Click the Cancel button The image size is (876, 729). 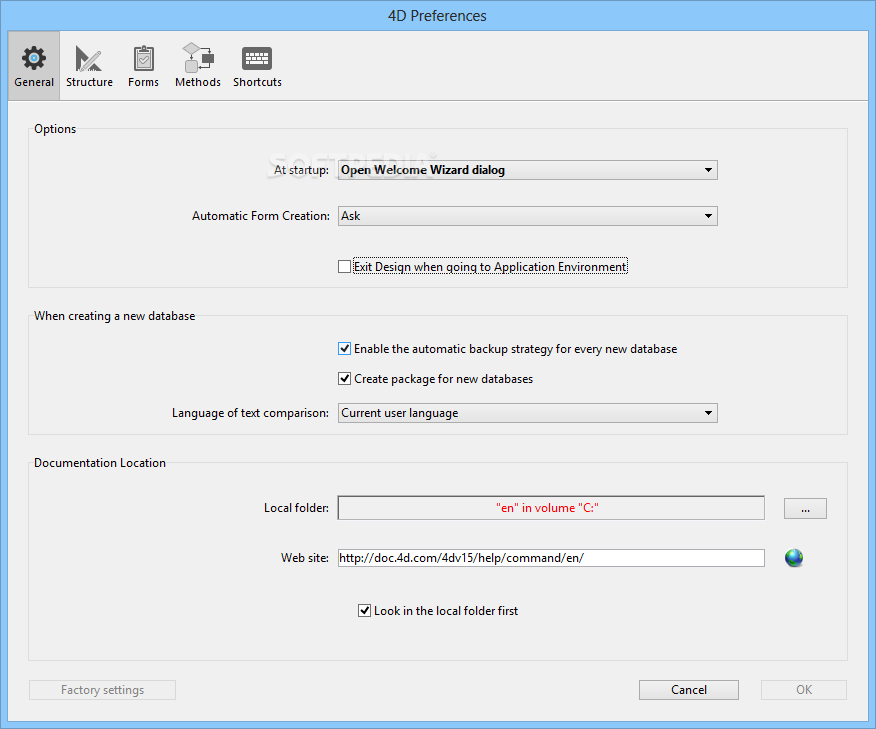click(689, 690)
